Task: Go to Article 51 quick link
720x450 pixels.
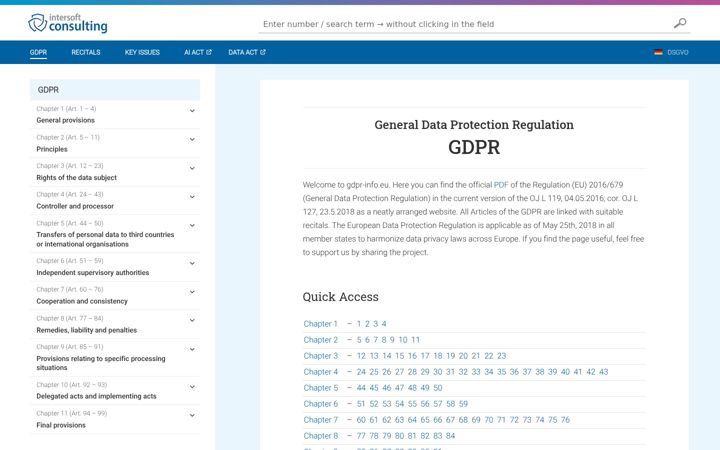Action: coord(361,404)
